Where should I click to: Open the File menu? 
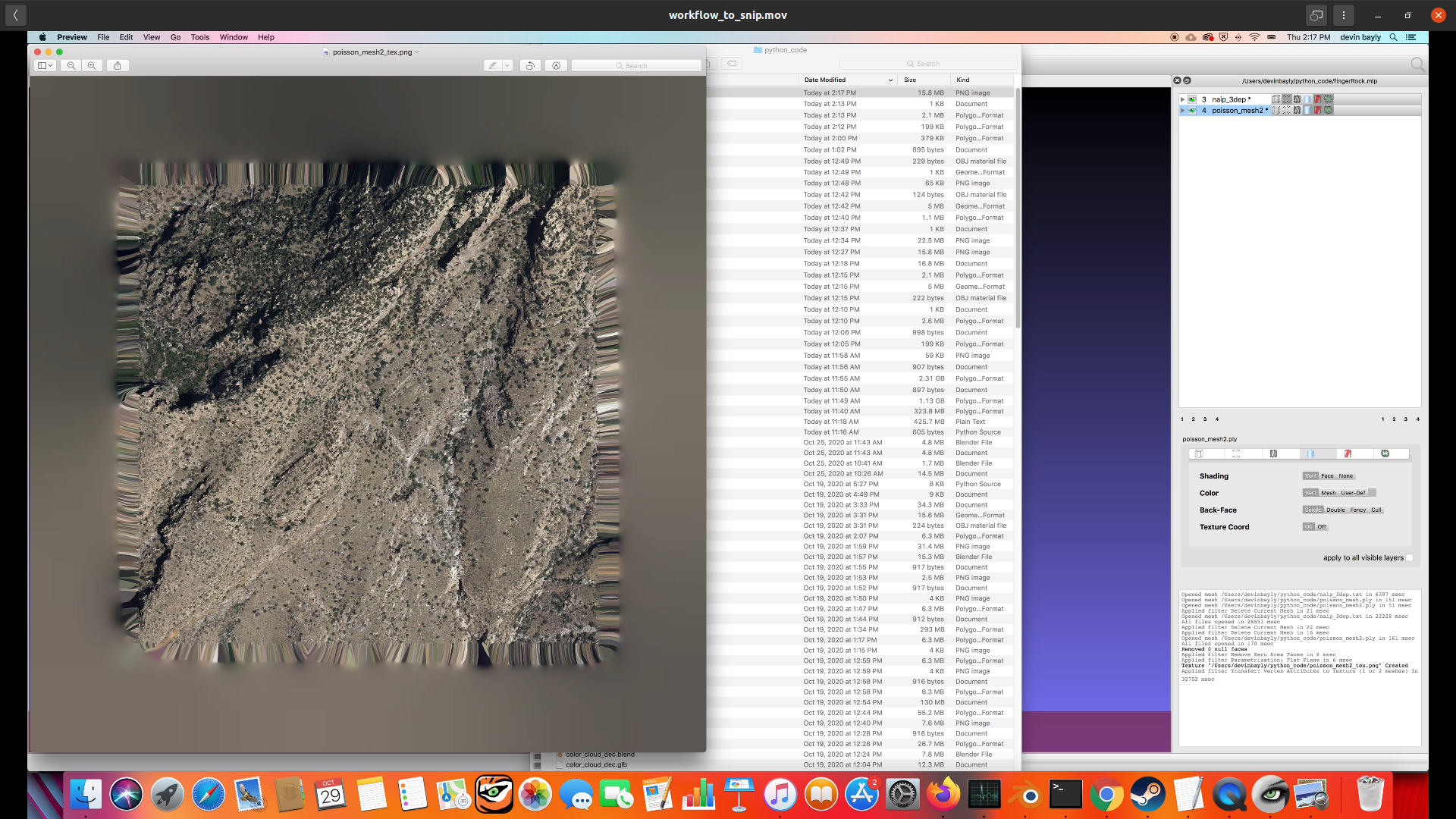point(103,37)
